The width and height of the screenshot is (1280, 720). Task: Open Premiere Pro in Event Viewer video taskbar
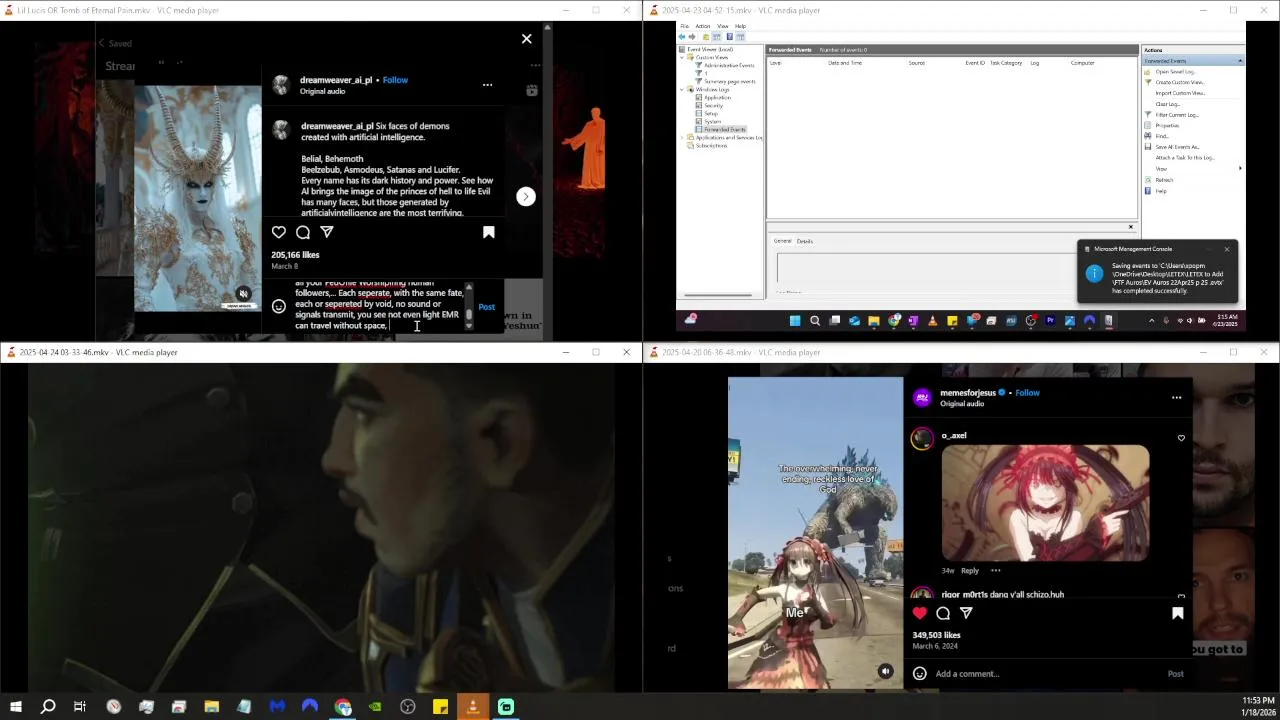[x=1050, y=321]
